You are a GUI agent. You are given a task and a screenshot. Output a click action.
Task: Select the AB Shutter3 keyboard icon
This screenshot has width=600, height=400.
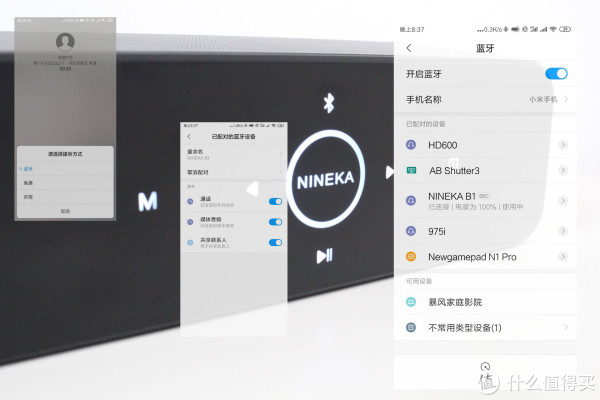click(411, 170)
